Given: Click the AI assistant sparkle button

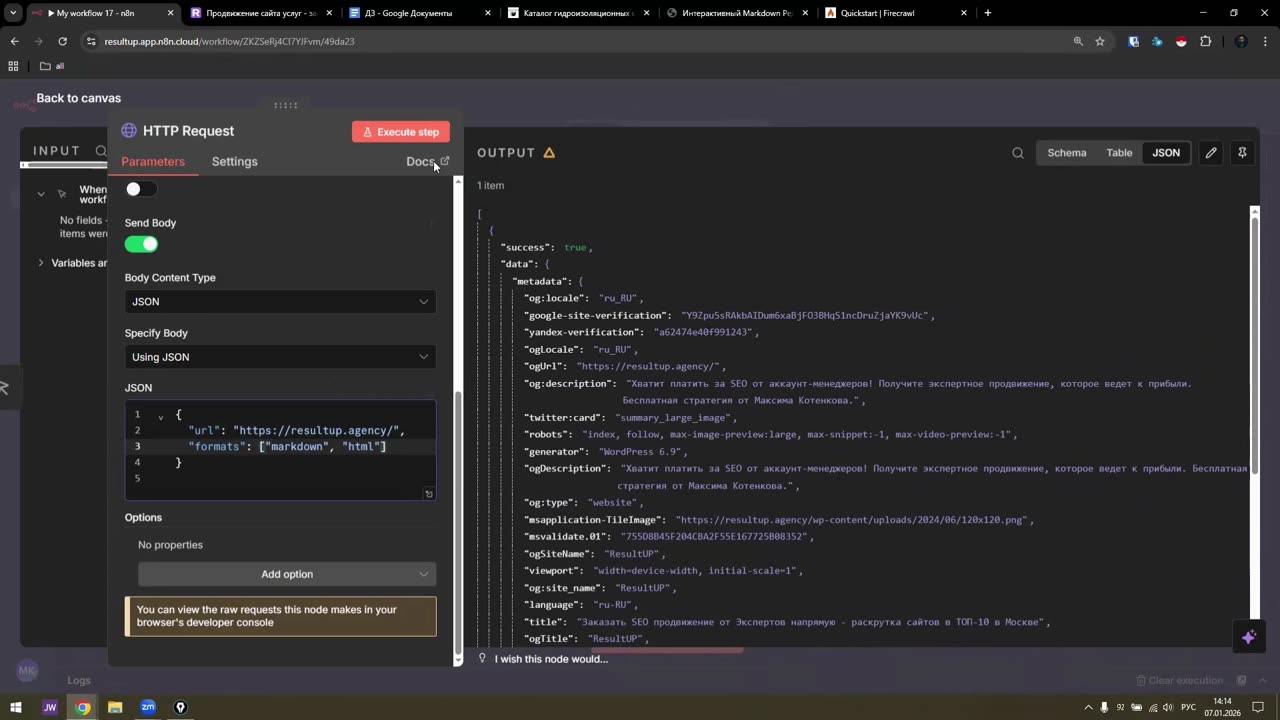Looking at the screenshot, I should click(1248, 637).
